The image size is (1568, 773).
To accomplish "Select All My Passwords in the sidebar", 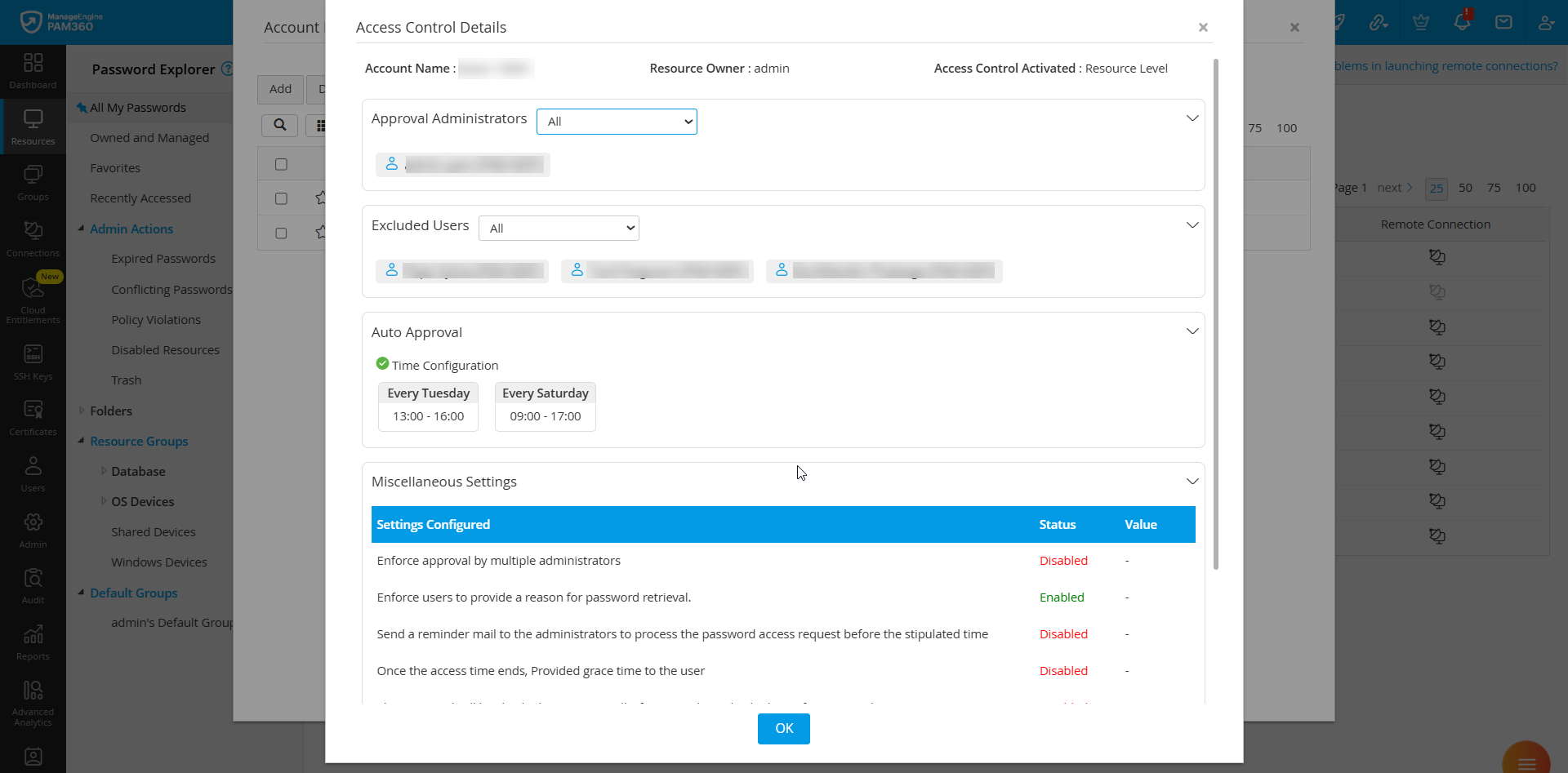I will (137, 107).
